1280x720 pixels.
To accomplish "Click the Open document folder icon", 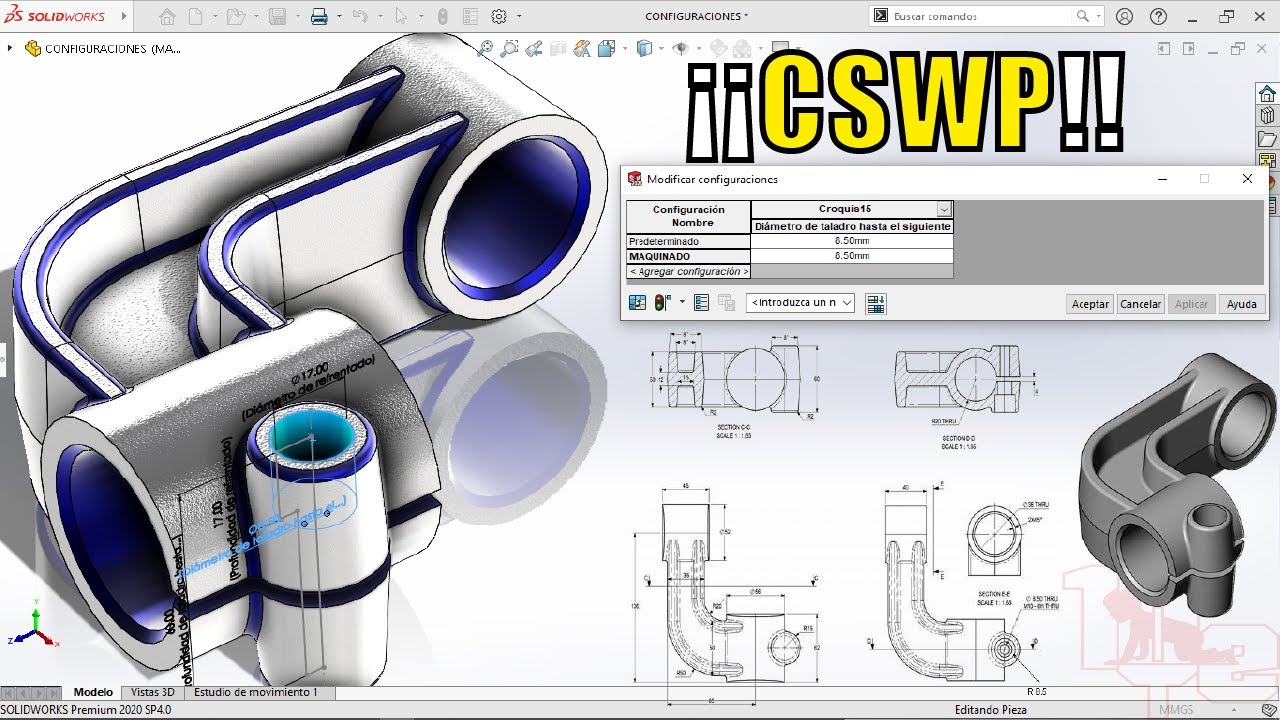I will pyautogui.click(x=234, y=16).
